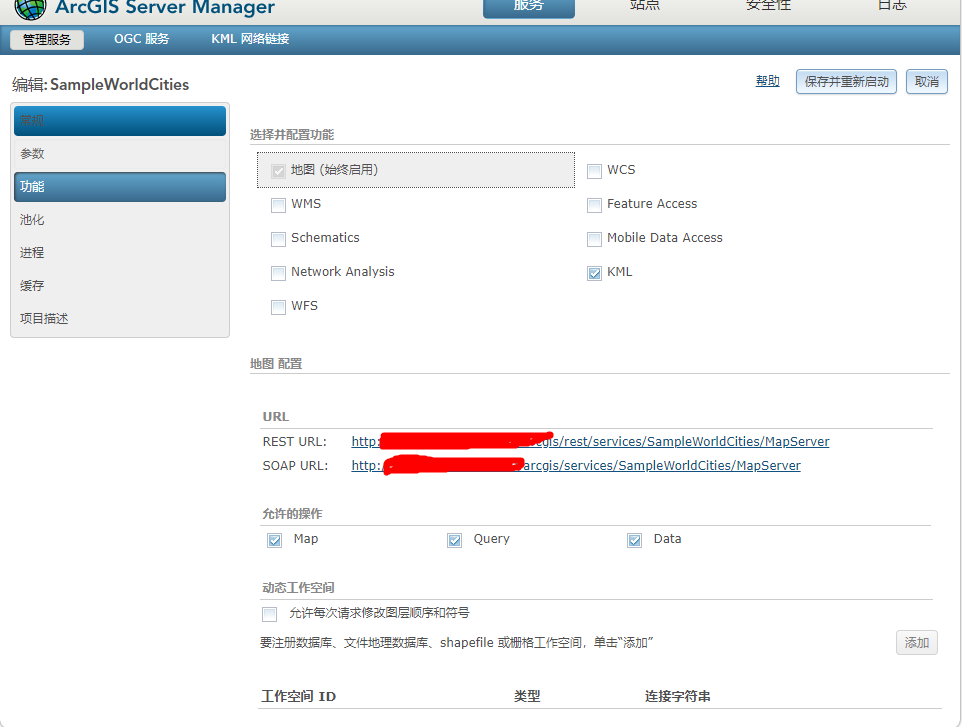The width and height of the screenshot is (962, 727).
Task: Click the 选择并配置功能 section heading
Action: [x=292, y=134]
